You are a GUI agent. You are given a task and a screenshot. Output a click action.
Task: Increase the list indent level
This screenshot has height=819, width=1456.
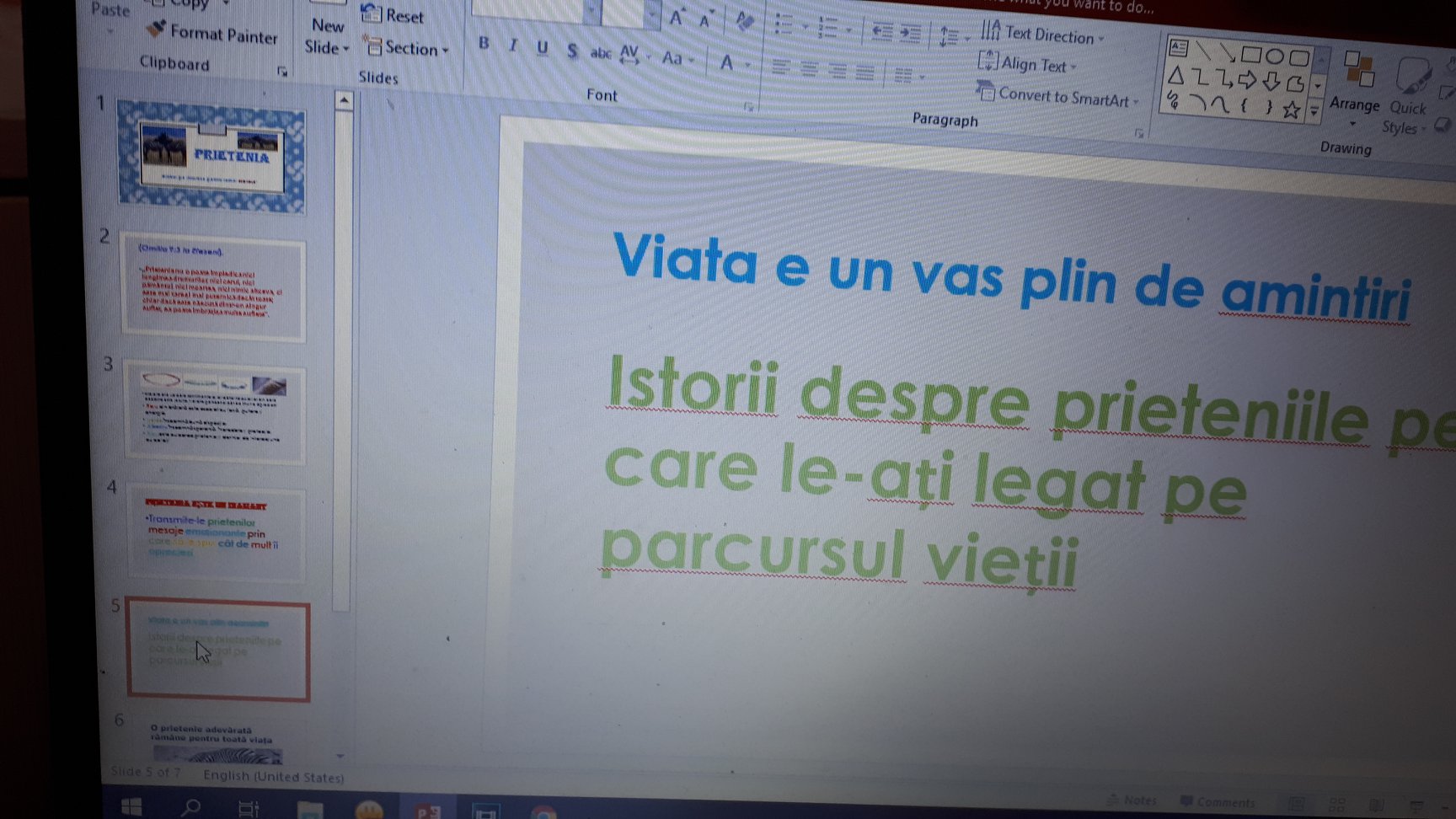(910, 33)
